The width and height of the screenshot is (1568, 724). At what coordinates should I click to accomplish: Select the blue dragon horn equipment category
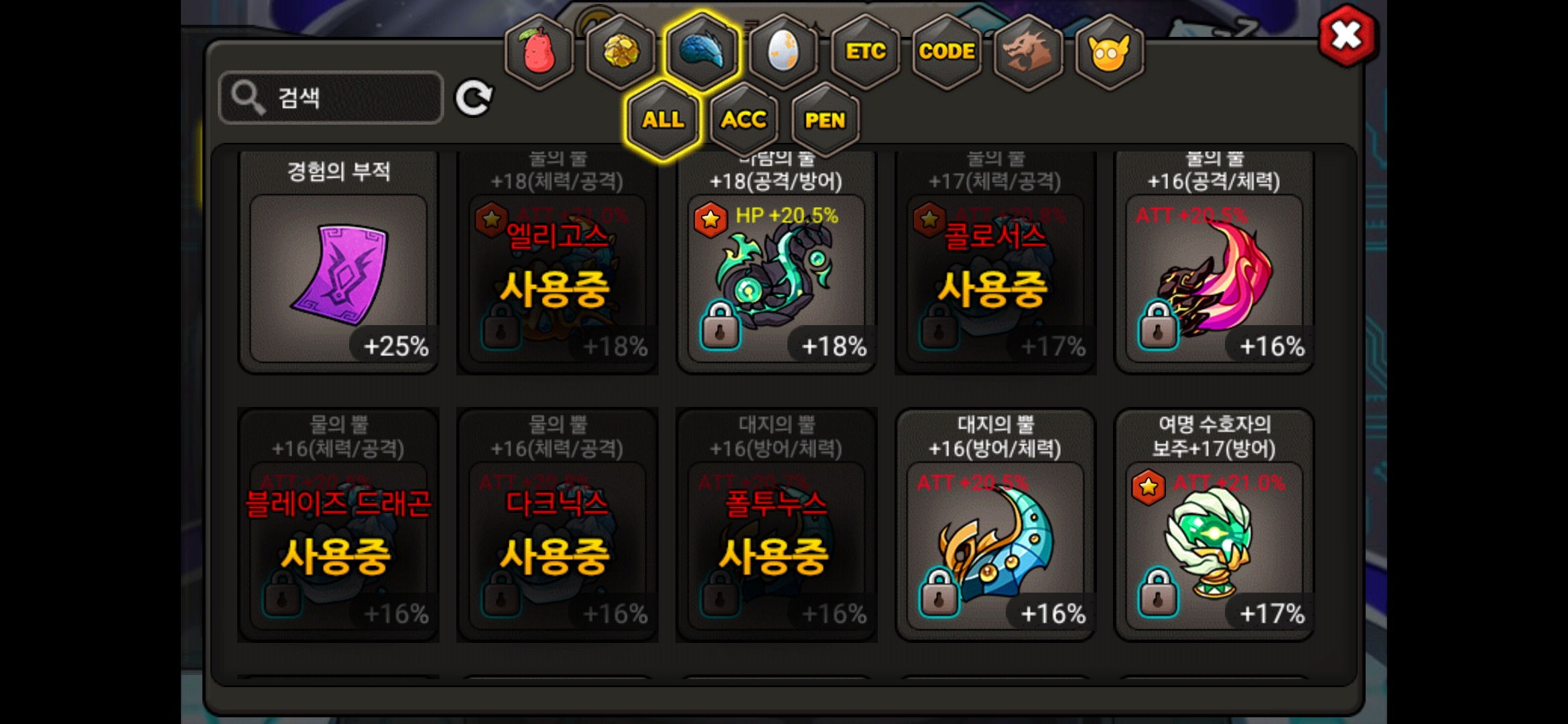pos(702,52)
